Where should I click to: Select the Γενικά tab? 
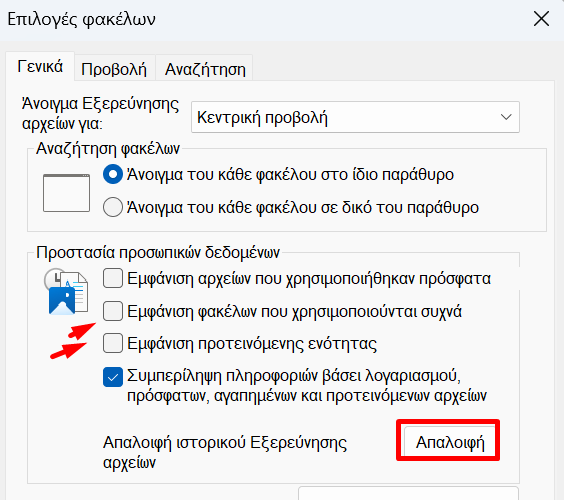point(40,67)
